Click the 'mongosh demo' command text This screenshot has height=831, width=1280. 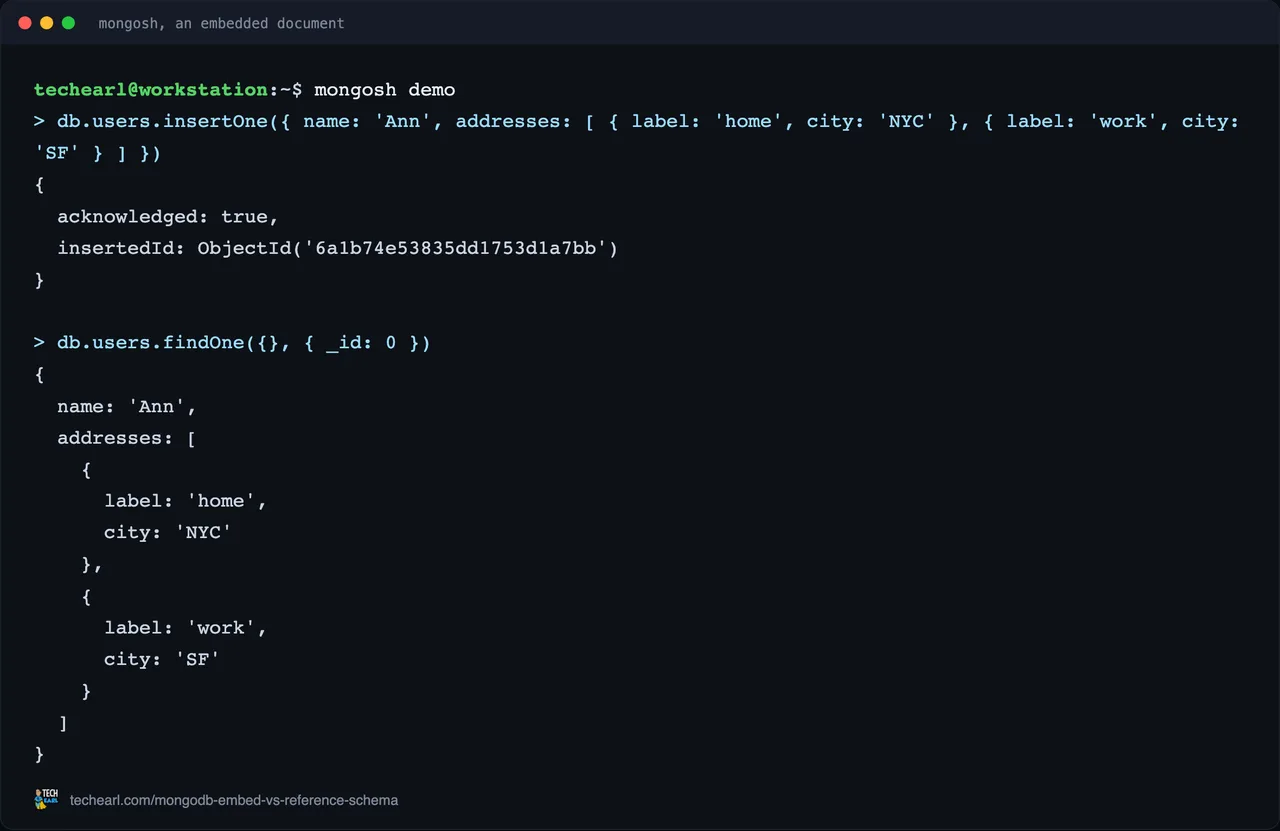click(385, 90)
